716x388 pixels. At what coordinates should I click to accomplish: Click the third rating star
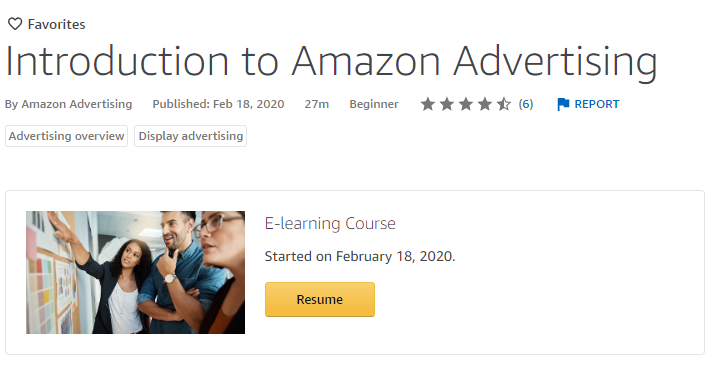466,104
